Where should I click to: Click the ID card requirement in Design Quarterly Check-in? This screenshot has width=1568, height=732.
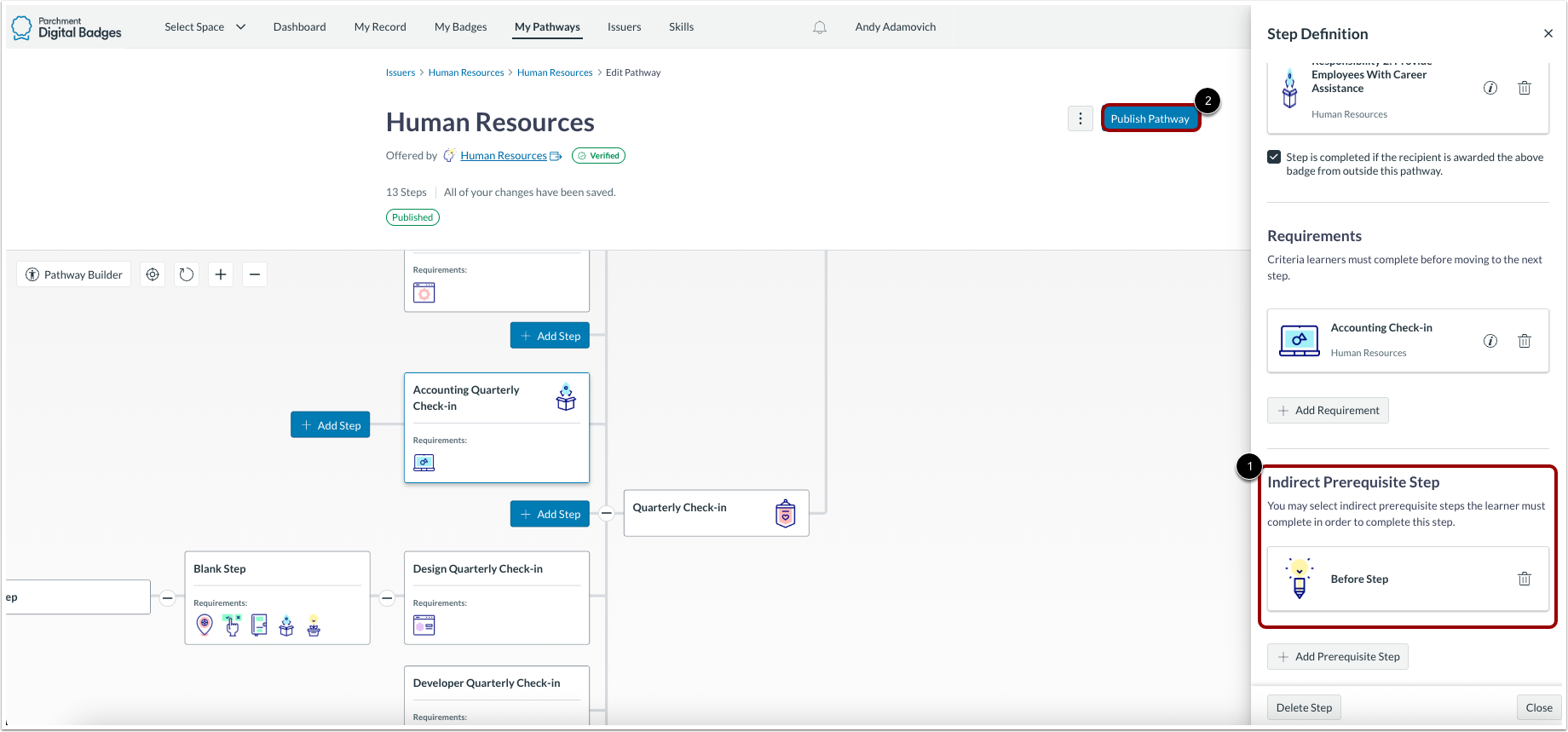[424, 625]
